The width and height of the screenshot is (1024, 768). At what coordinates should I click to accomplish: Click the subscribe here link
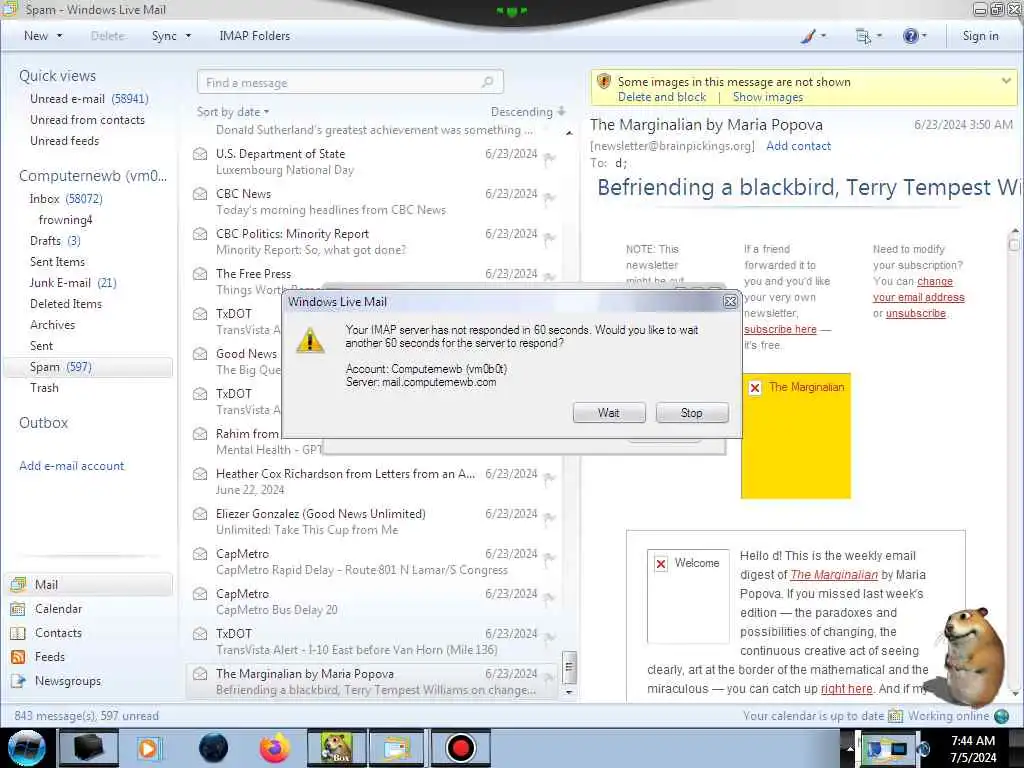tap(780, 329)
